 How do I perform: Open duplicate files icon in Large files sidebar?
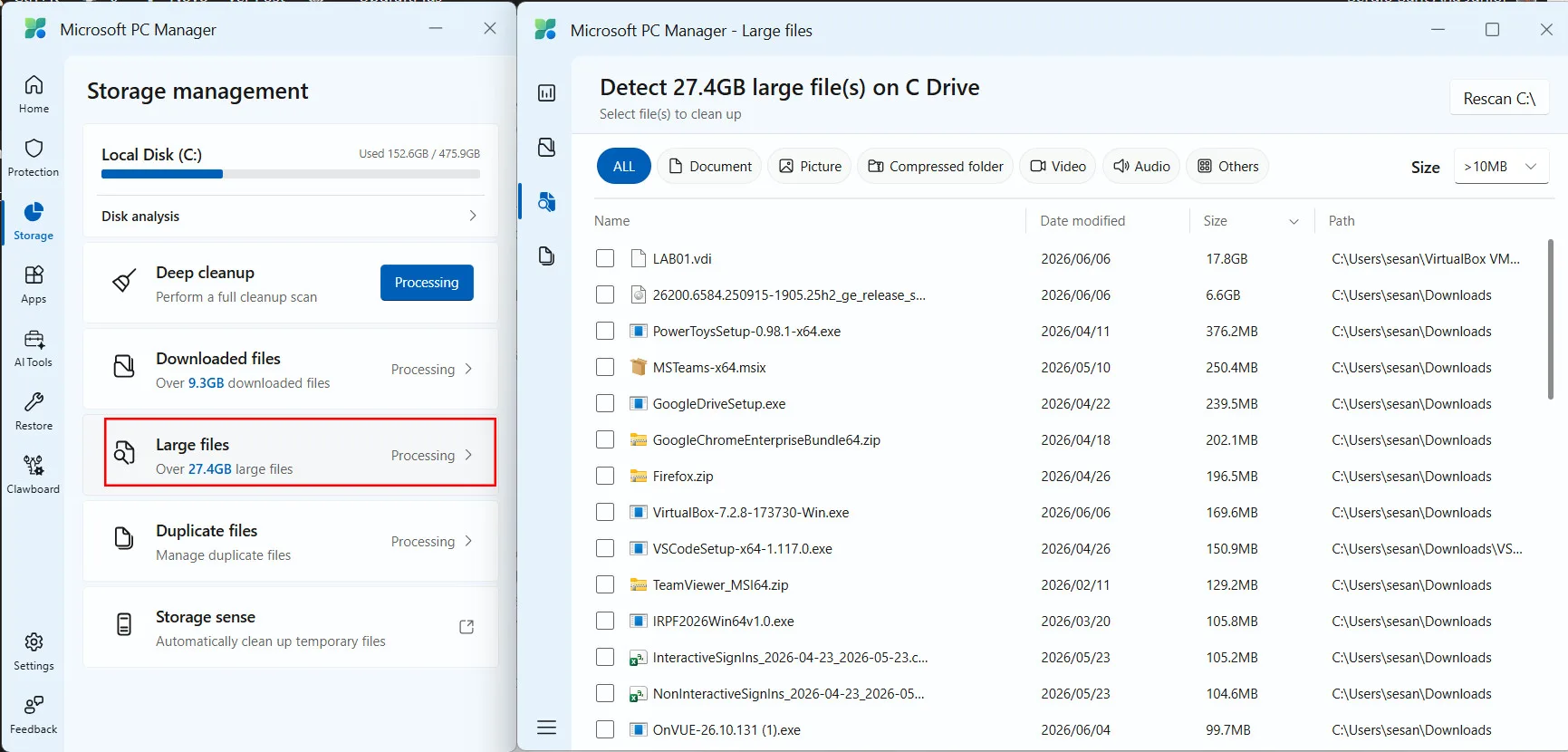[x=546, y=256]
